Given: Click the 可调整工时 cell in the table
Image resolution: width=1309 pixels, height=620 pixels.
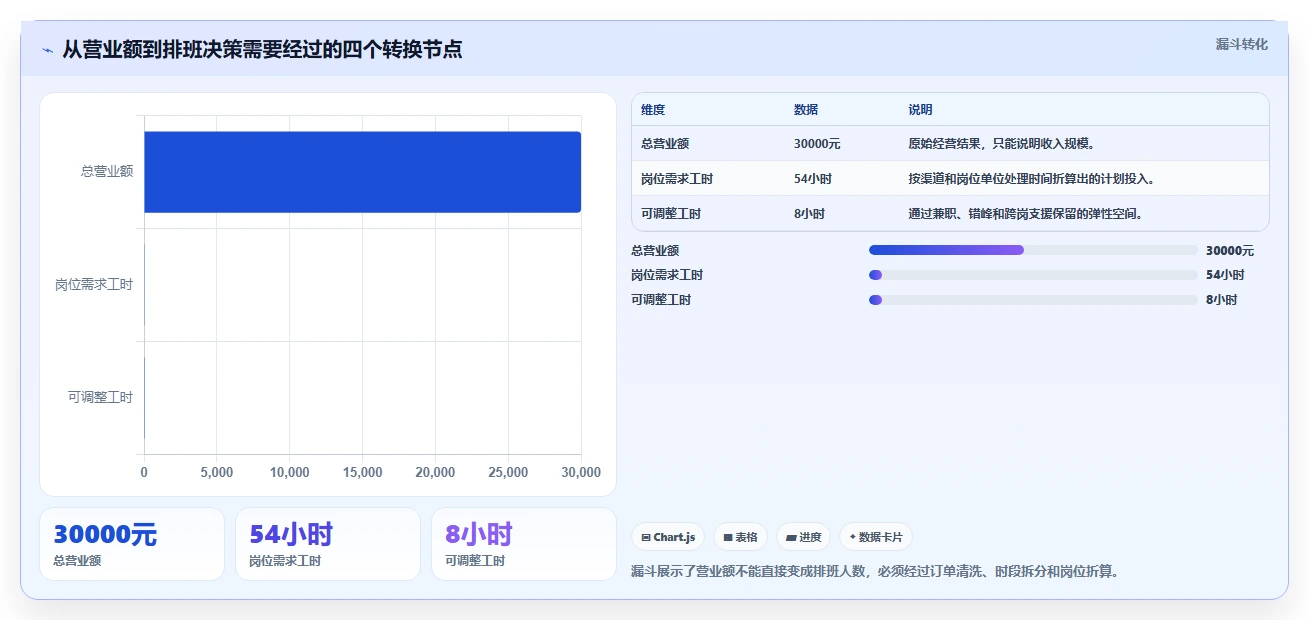Looking at the screenshot, I should coord(671,214).
